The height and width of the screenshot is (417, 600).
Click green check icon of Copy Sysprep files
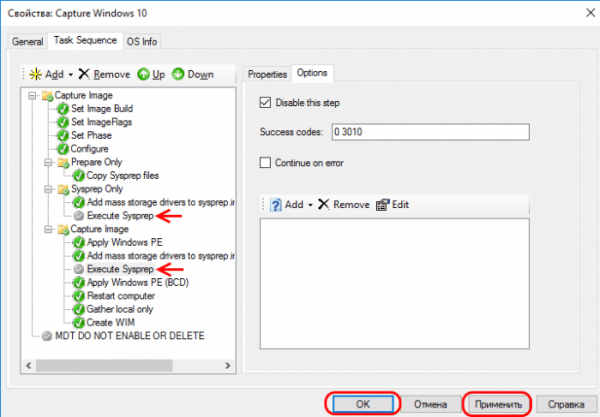pyautogui.click(x=78, y=176)
